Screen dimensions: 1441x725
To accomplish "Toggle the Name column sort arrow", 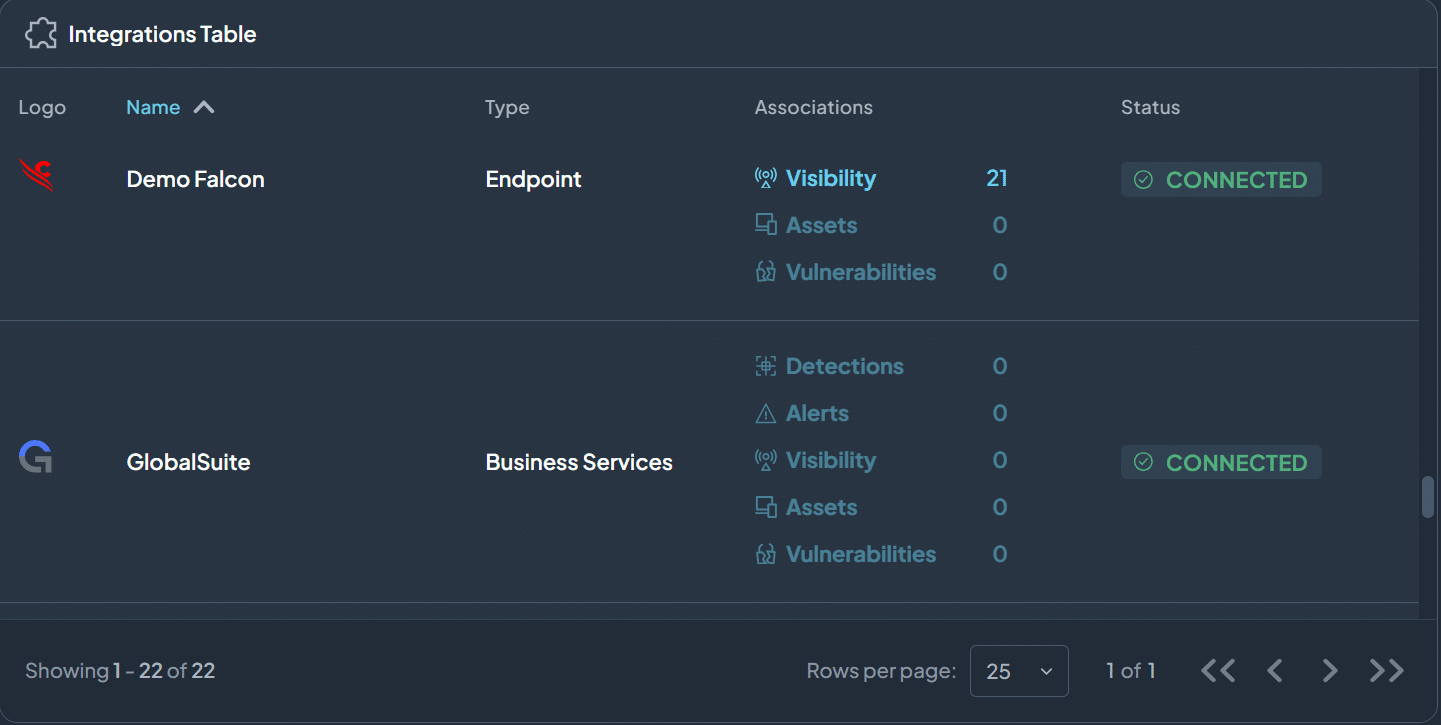I will (203, 105).
